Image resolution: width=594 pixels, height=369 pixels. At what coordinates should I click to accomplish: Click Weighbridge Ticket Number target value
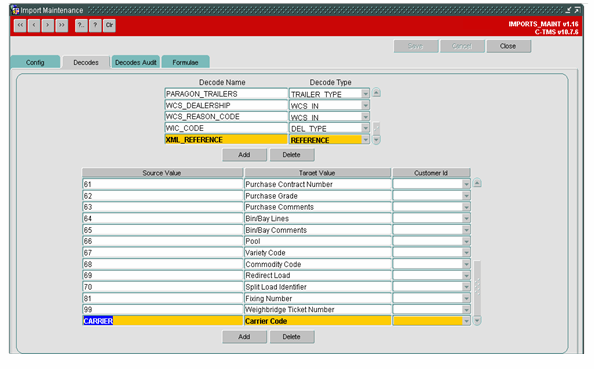(317, 310)
